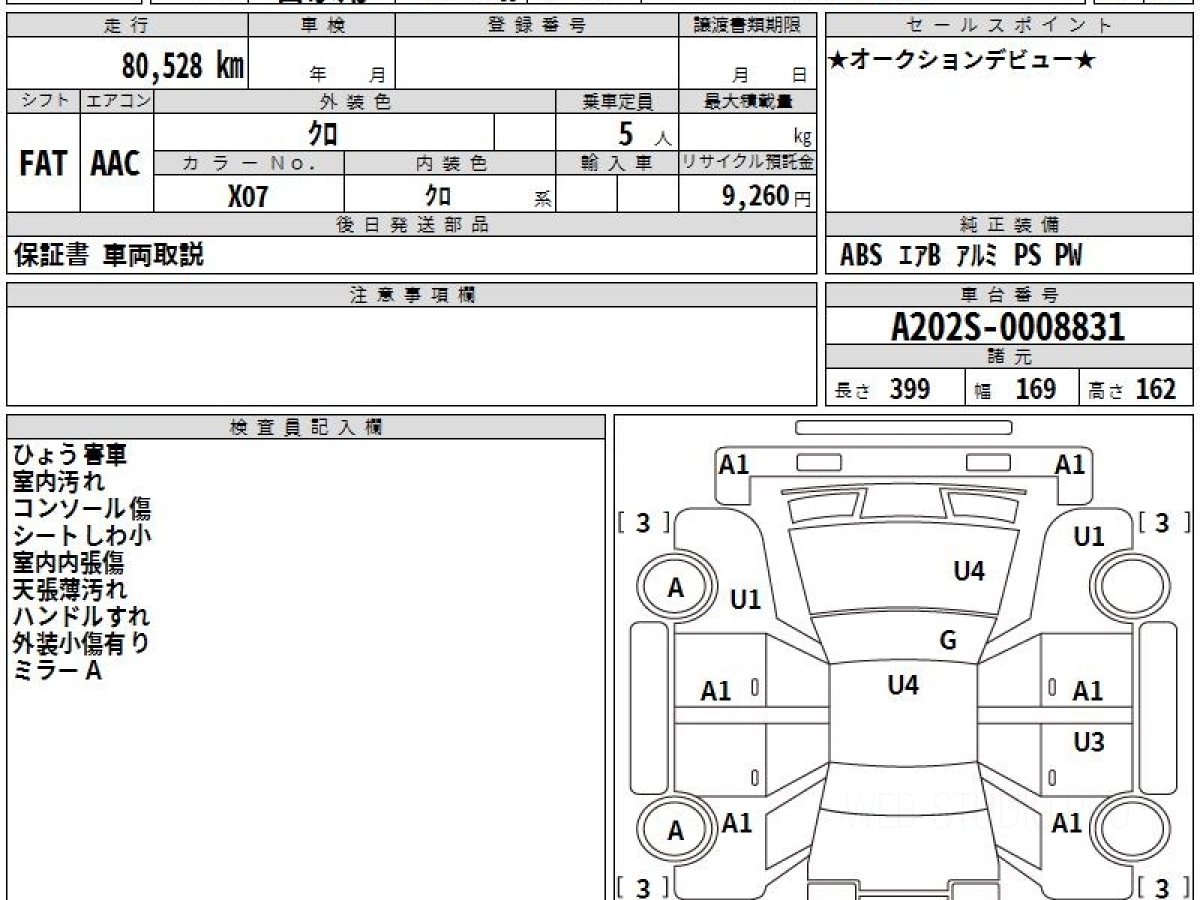Click the 検査員記入欄 header
This screenshot has height=900, width=1200.
coord(306,427)
